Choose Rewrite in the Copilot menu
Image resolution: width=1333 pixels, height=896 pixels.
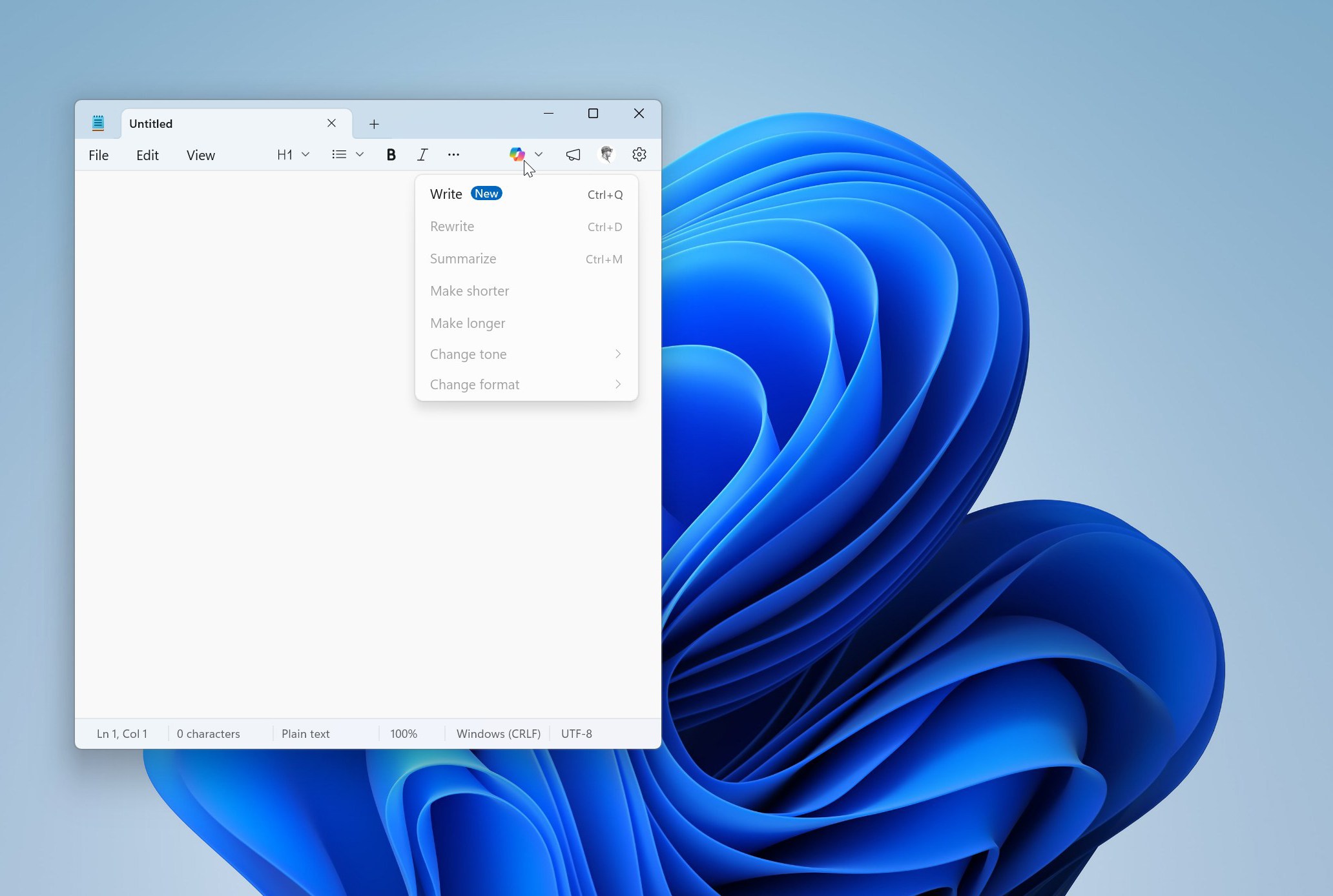coord(451,227)
